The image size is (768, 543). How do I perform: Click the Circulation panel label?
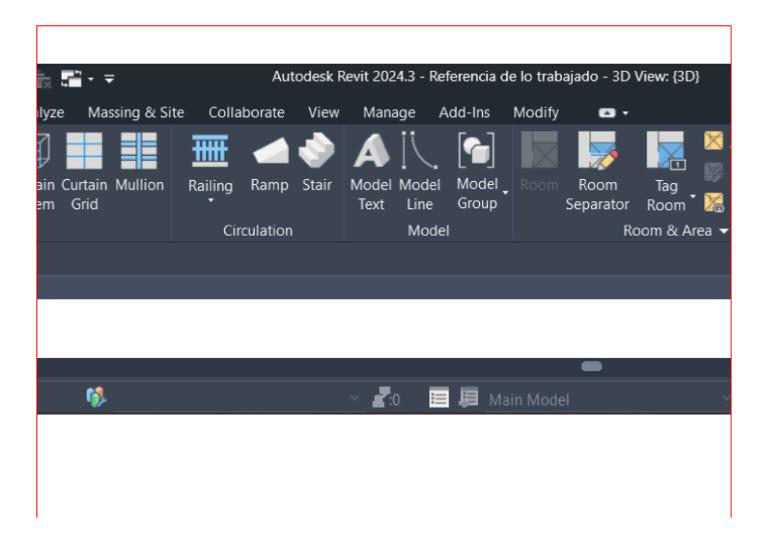pyautogui.click(x=258, y=231)
